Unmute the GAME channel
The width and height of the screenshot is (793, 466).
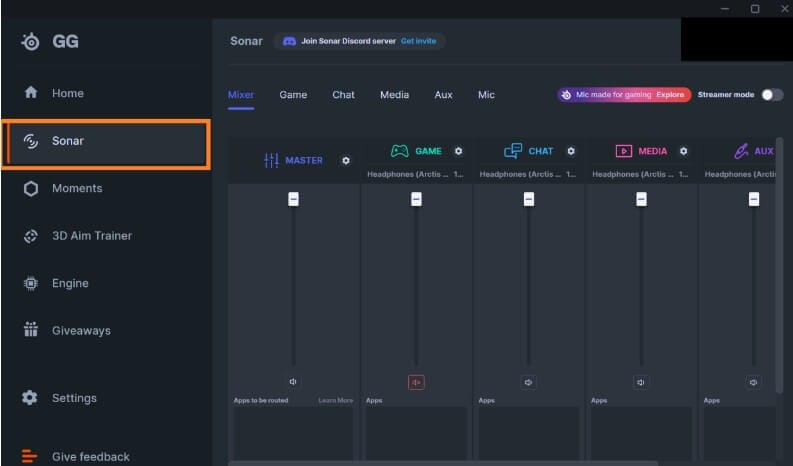click(x=416, y=383)
